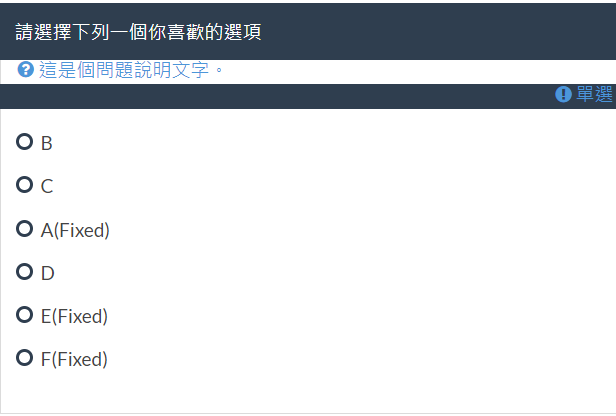Viewport: 616px width, 416px height.
Task: Click the question mark help icon
Action: click(26, 71)
